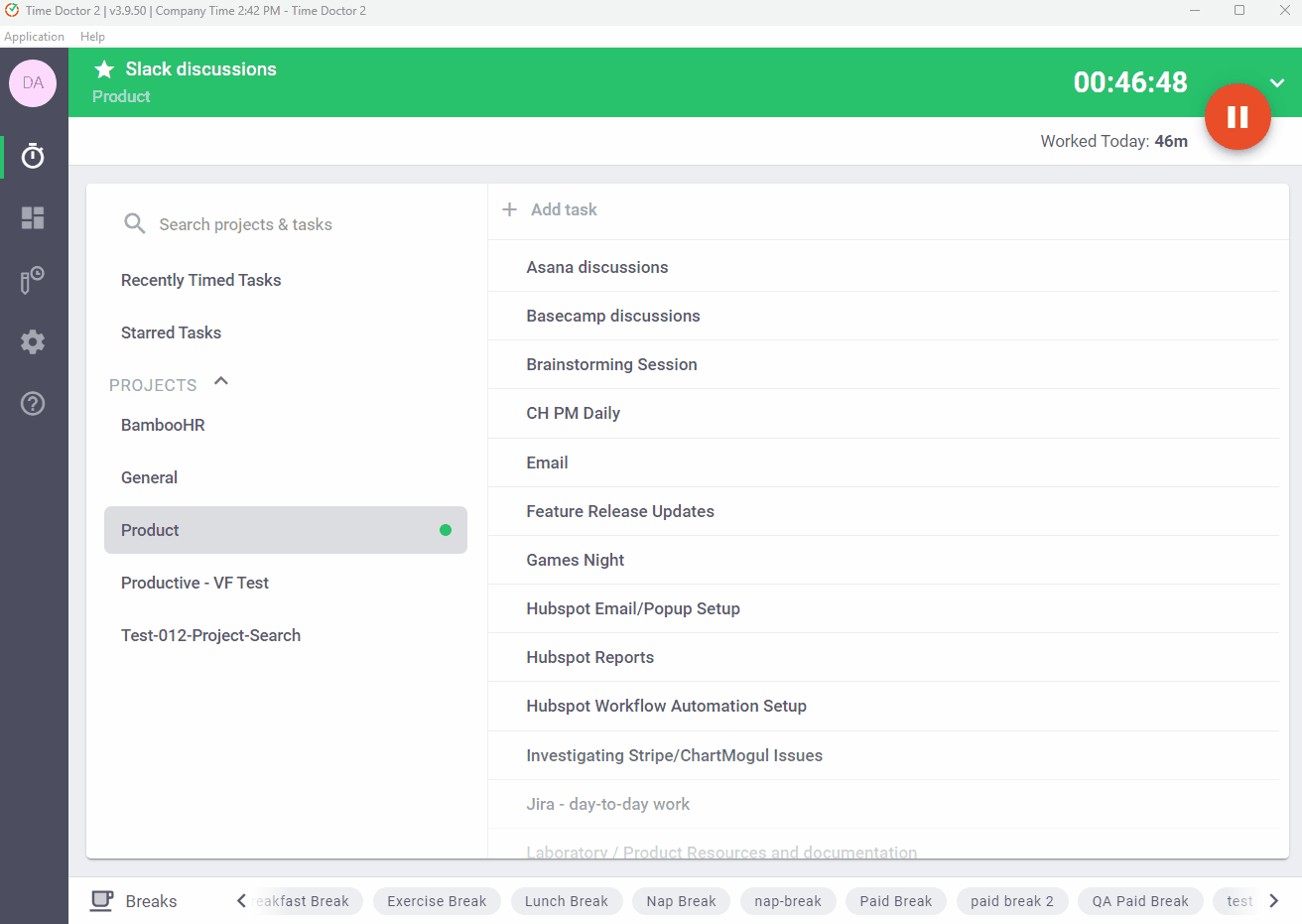Click the Worked Today: 46m text
Image resolution: width=1302 pixels, height=924 pixels.
1113,141
